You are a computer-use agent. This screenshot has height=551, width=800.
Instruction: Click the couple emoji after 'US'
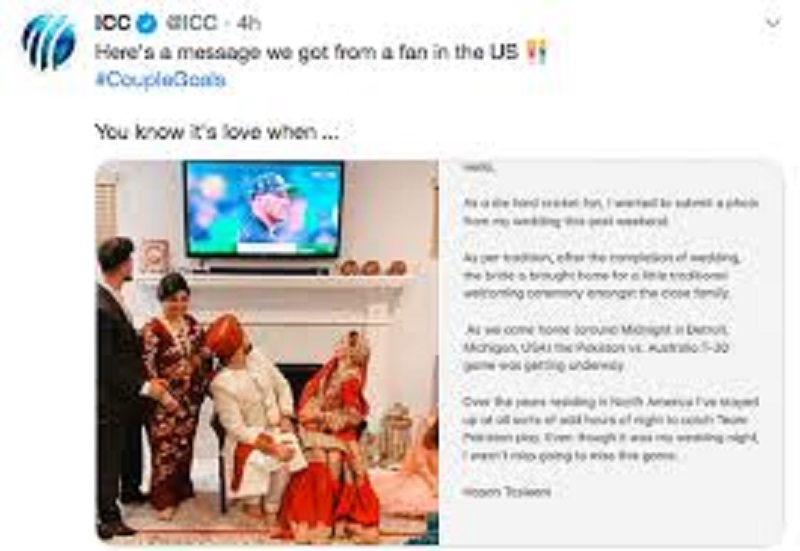pos(537,52)
